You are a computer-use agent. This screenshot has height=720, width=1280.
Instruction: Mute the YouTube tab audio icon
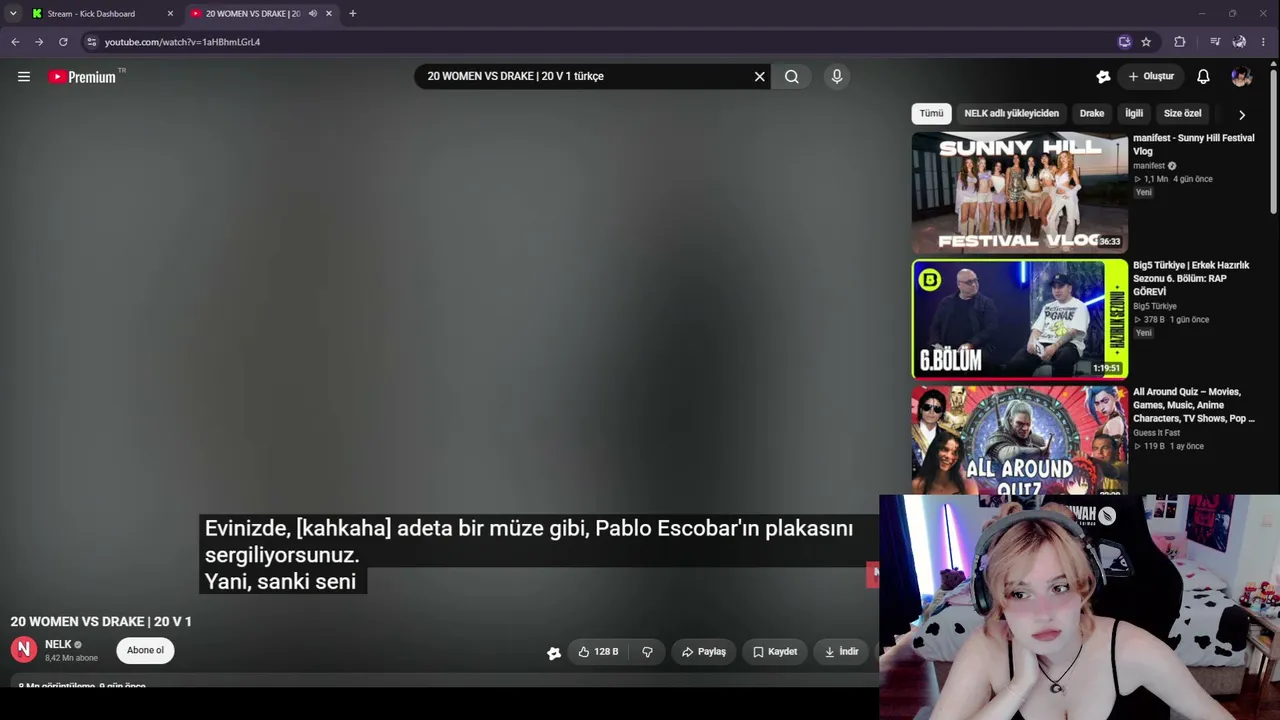312,14
